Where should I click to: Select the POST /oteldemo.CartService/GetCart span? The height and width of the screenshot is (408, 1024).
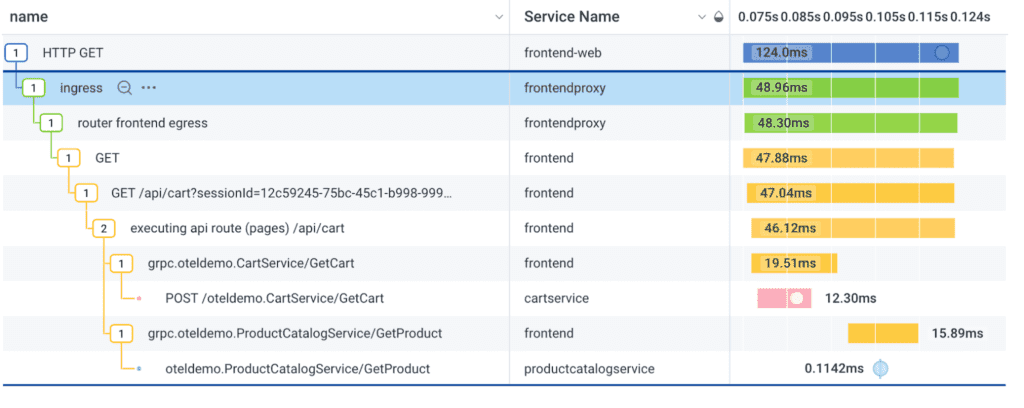tap(274, 298)
